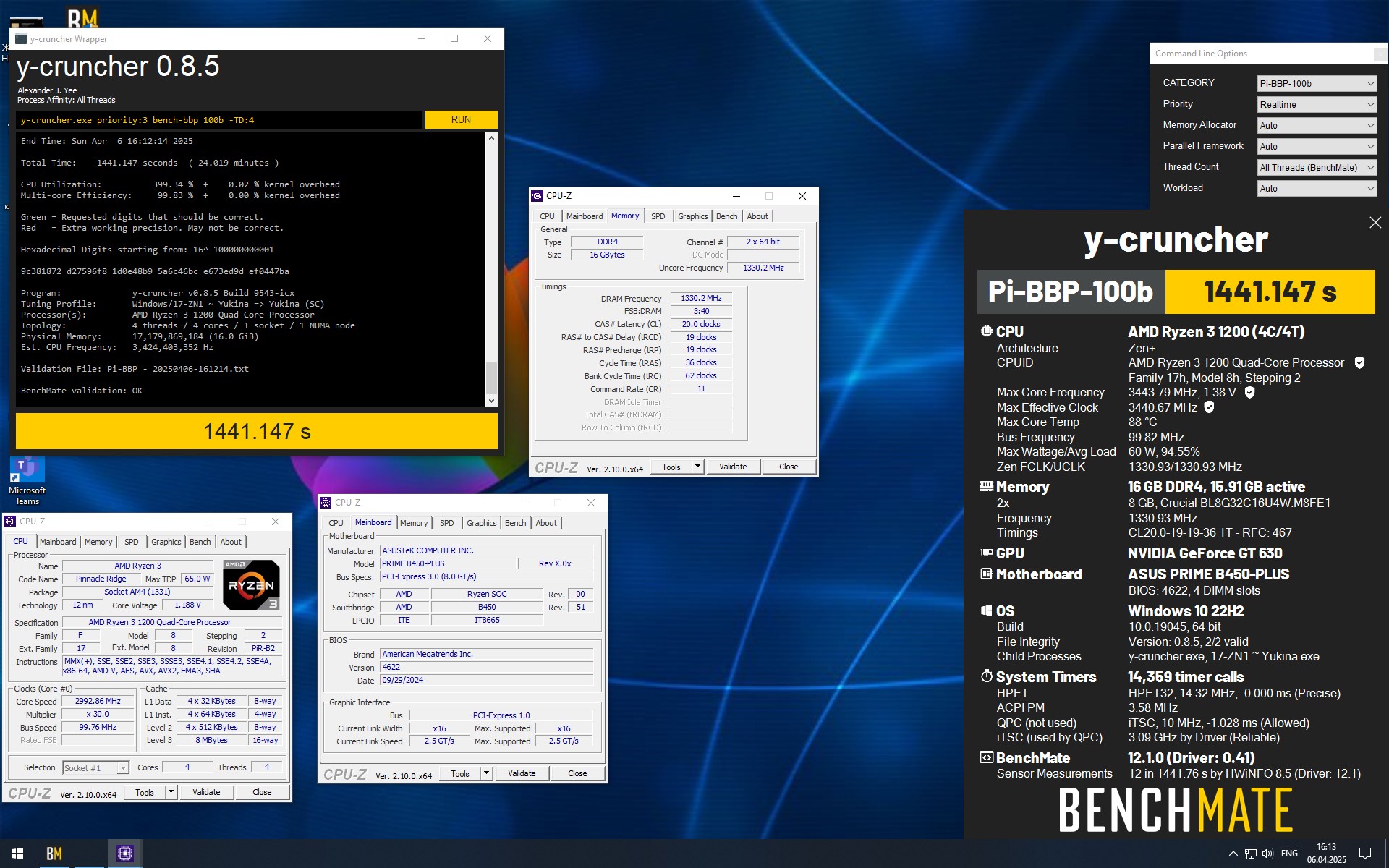Click y-cruncher Wrapper title bar icon
This screenshot has height=868, width=1389.
(x=21, y=39)
